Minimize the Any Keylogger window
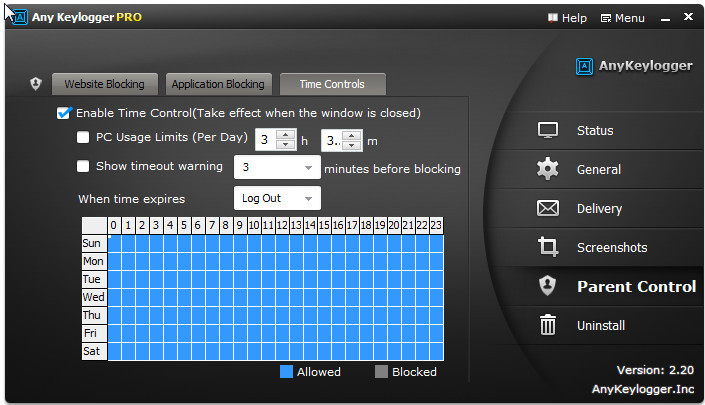This screenshot has height=405, width=705. pyautogui.click(x=665, y=19)
